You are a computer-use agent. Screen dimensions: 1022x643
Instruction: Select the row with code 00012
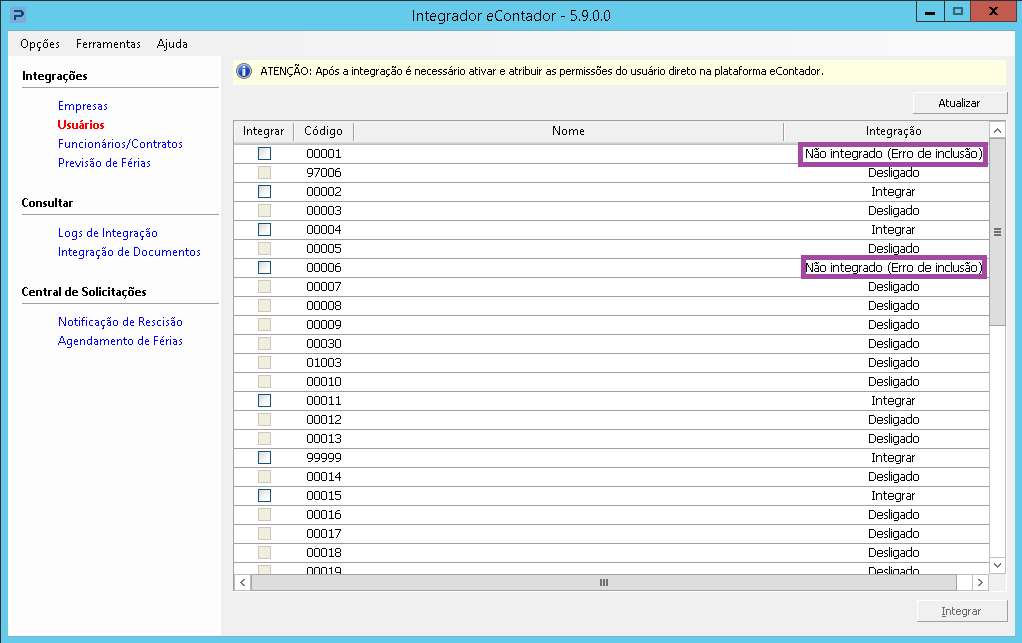pyautogui.click(x=611, y=420)
